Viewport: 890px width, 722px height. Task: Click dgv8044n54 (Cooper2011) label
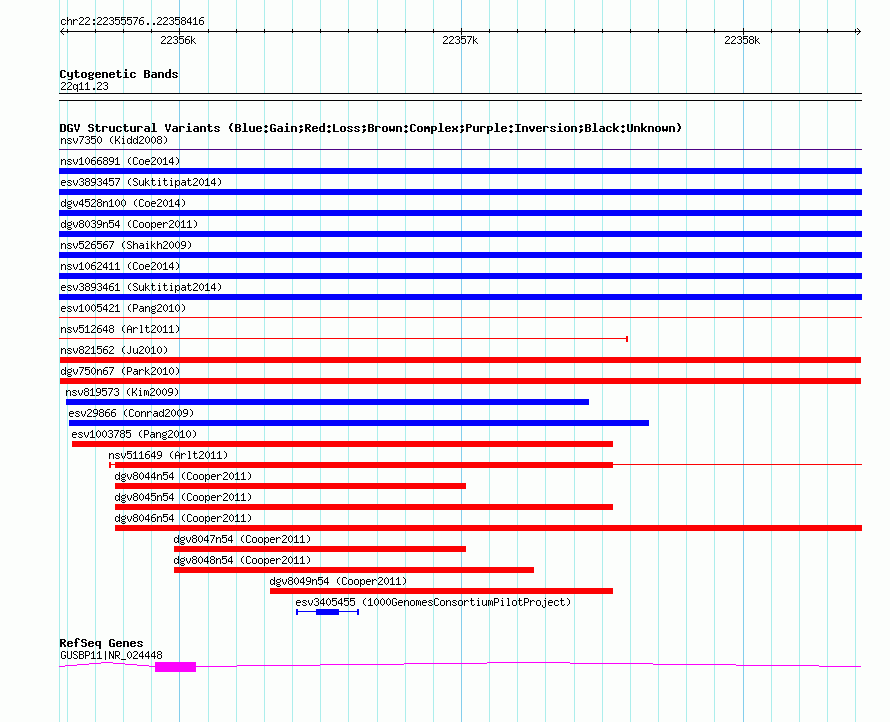[x=183, y=476]
